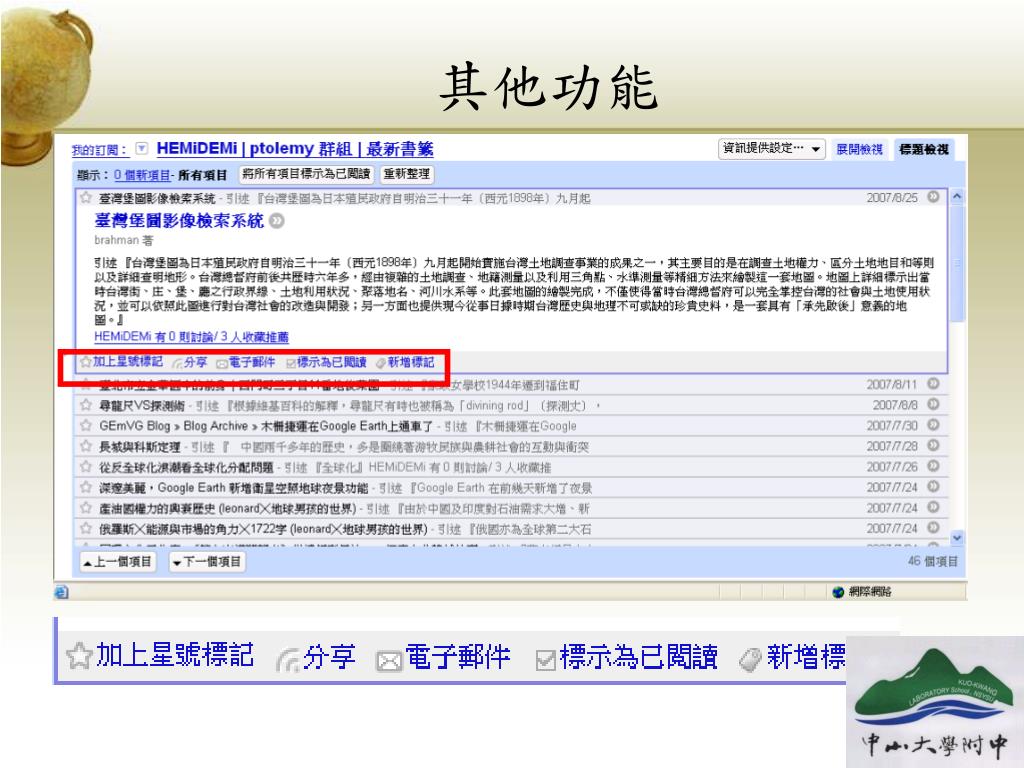Open original article arrow beside 2007/8/8
Image resolution: width=1024 pixels, height=768 pixels.
pyautogui.click(x=934, y=404)
